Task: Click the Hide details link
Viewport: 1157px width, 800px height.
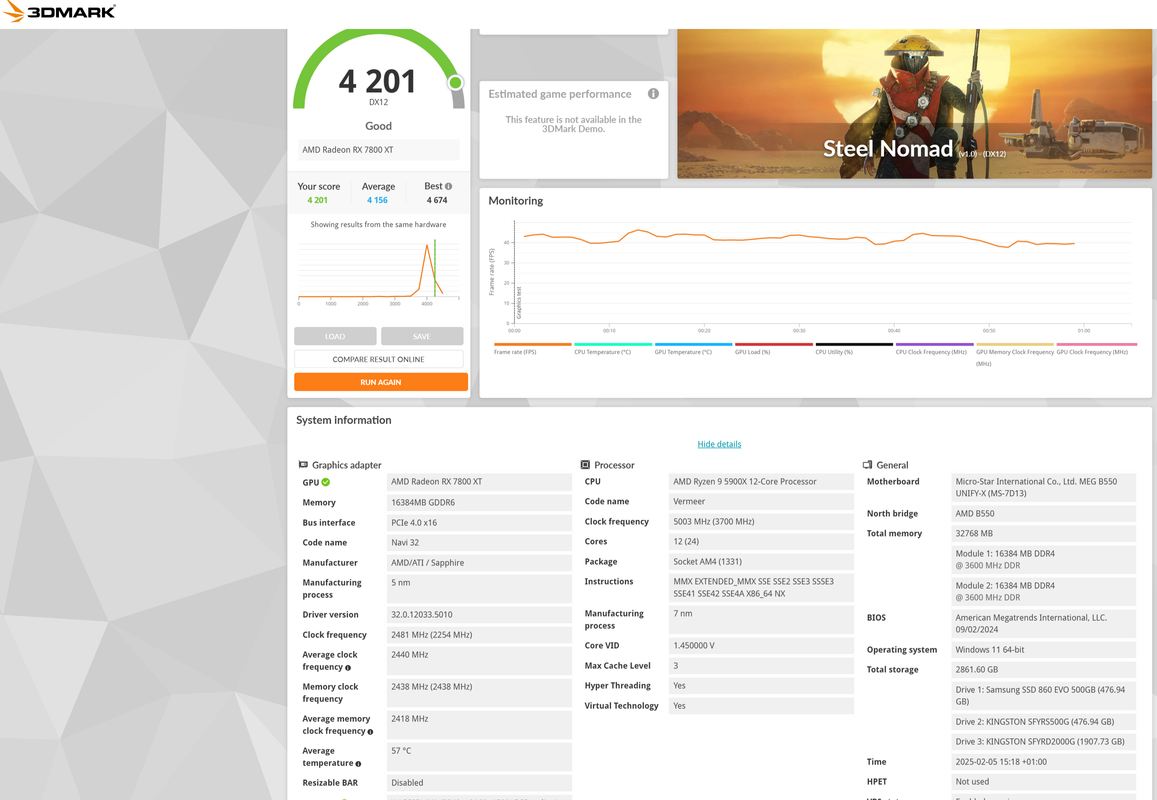Action: [x=719, y=444]
